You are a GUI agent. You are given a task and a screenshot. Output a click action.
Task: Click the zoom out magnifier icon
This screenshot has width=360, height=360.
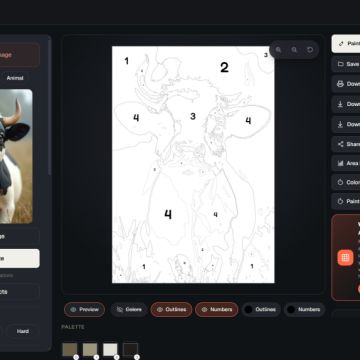click(x=294, y=50)
